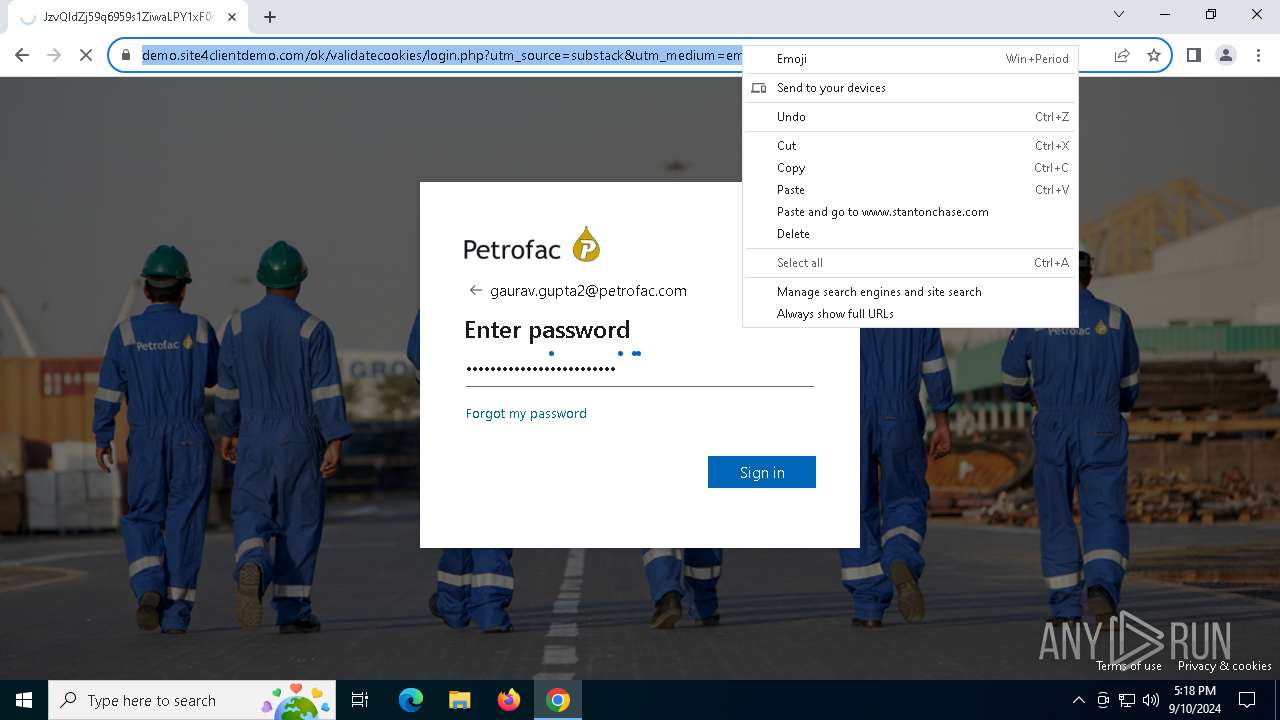Click the Sign in button

tap(762, 472)
